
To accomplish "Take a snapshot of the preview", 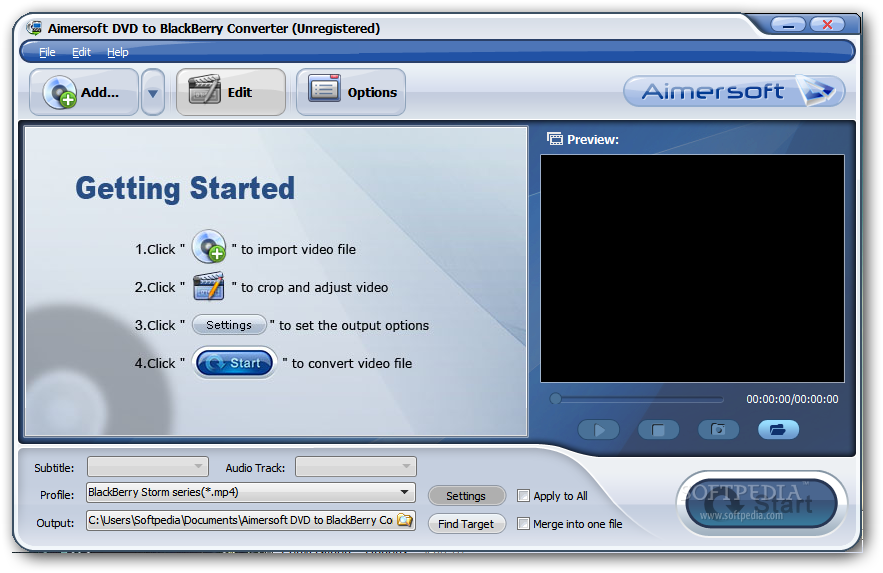I will (718, 429).
